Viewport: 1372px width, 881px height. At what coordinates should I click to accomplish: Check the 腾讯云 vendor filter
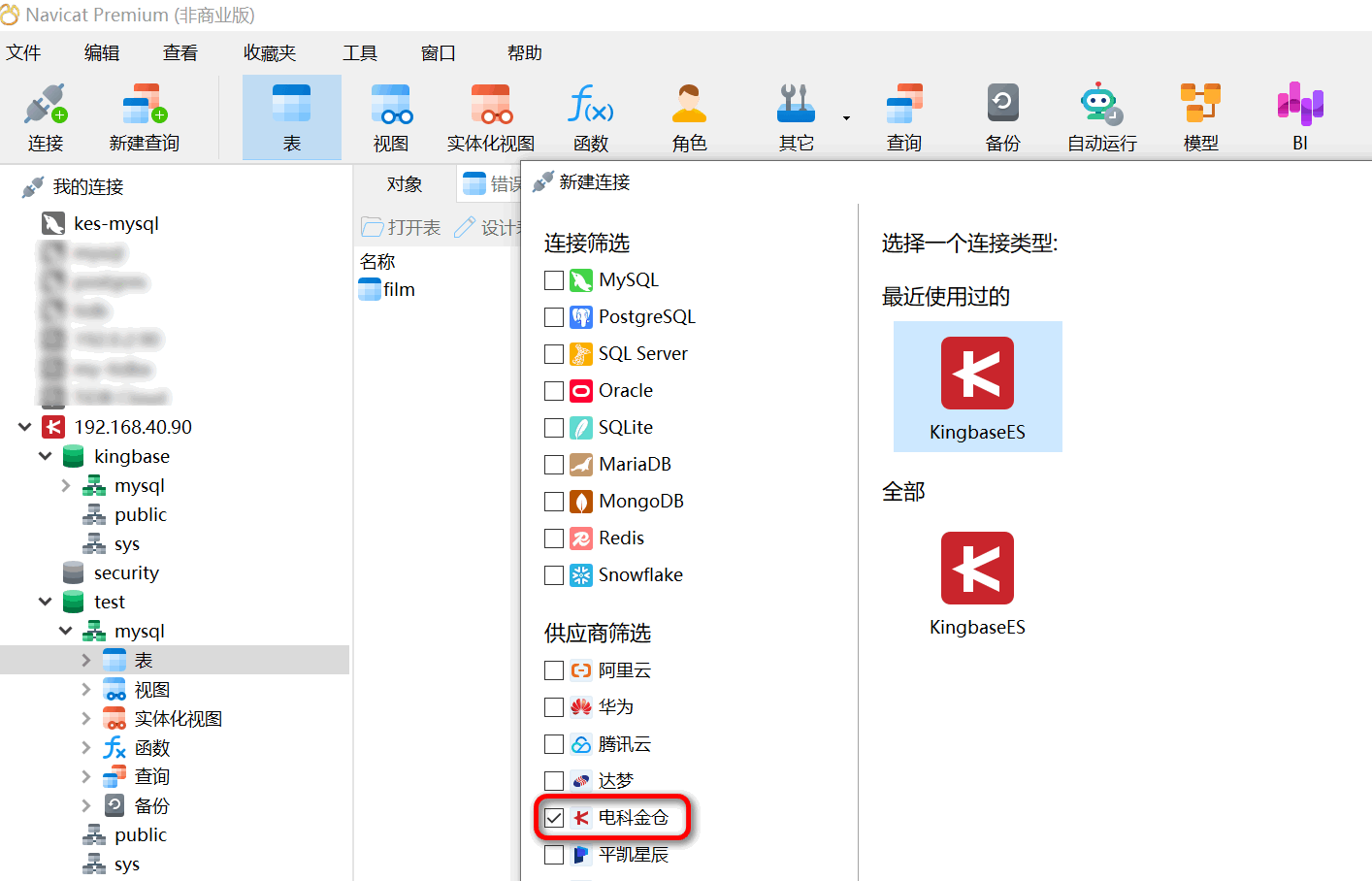[554, 744]
